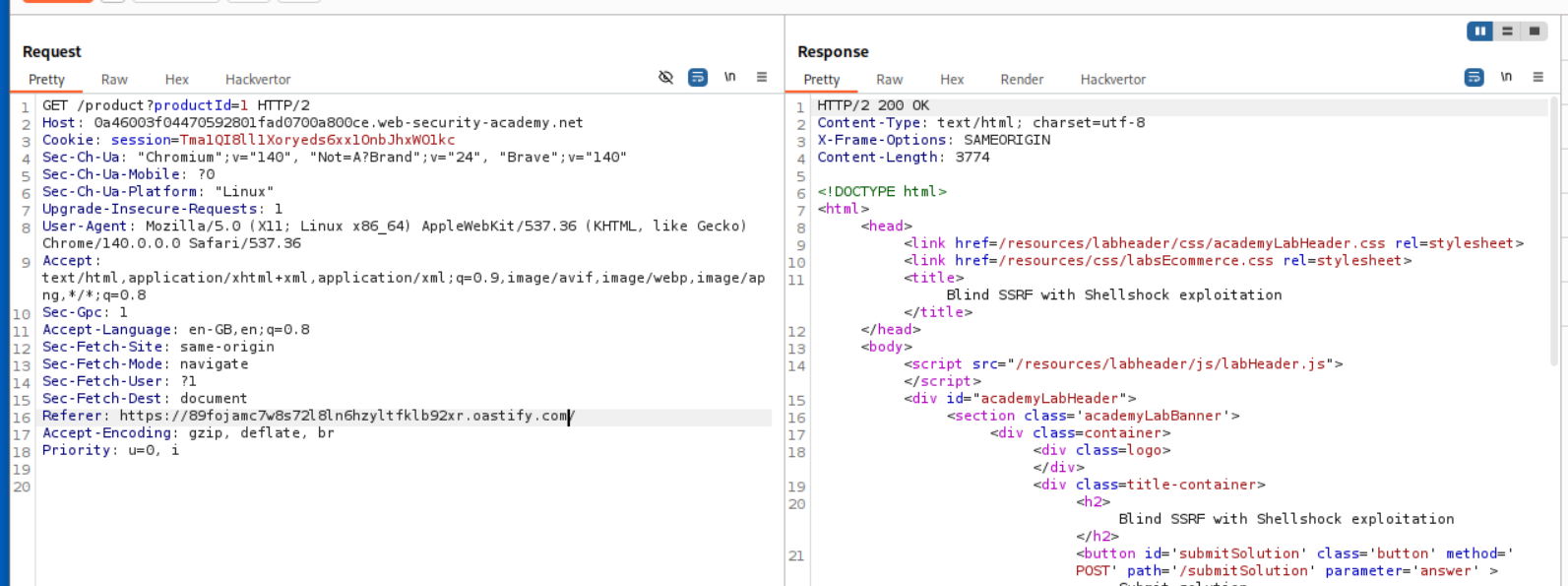Screen dimensions: 1568x586
Task: Toggle word wrap in the Response viewer
Action: [x=1474, y=77]
